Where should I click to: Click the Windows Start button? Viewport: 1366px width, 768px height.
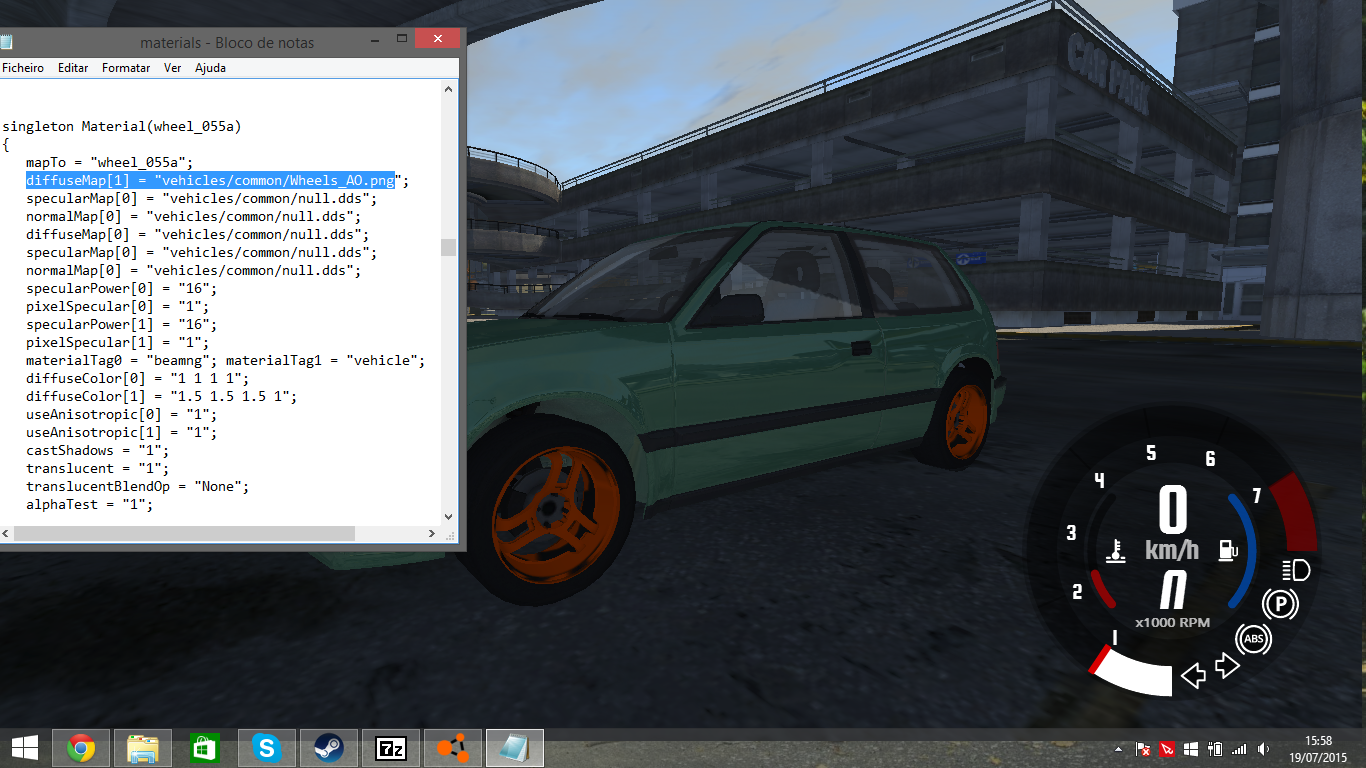point(24,748)
